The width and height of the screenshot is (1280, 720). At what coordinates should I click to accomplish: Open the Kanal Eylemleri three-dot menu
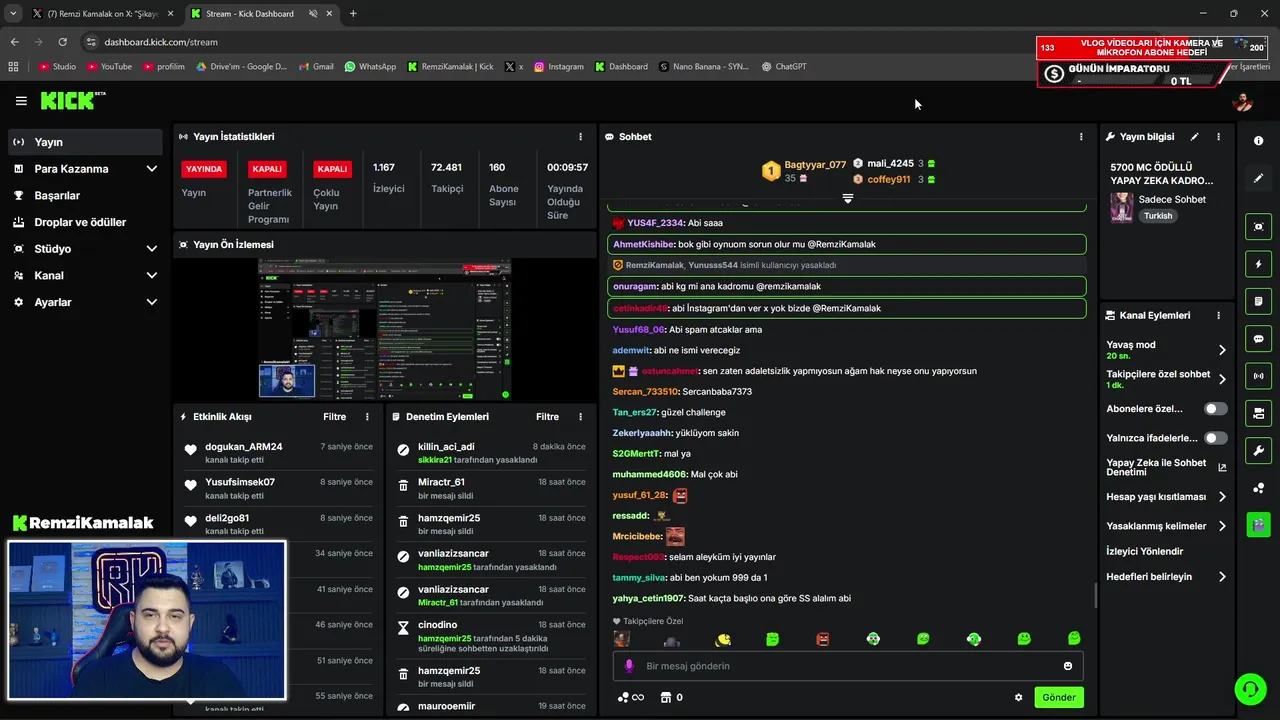click(x=1218, y=315)
